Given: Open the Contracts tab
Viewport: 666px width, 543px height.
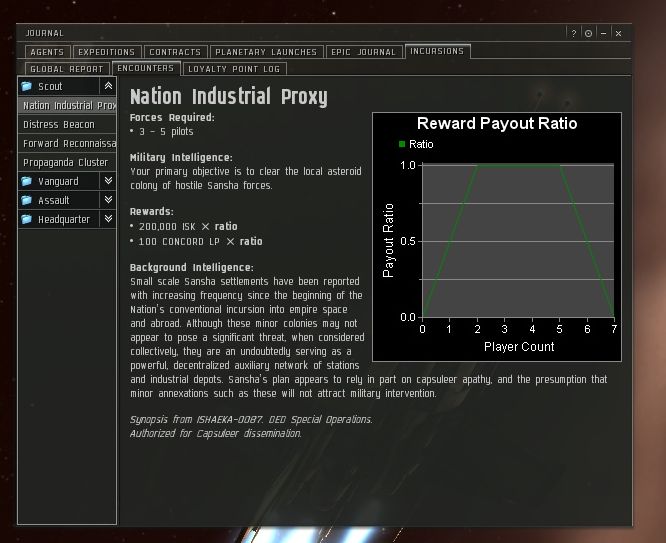Looking at the screenshot, I should coord(175,52).
